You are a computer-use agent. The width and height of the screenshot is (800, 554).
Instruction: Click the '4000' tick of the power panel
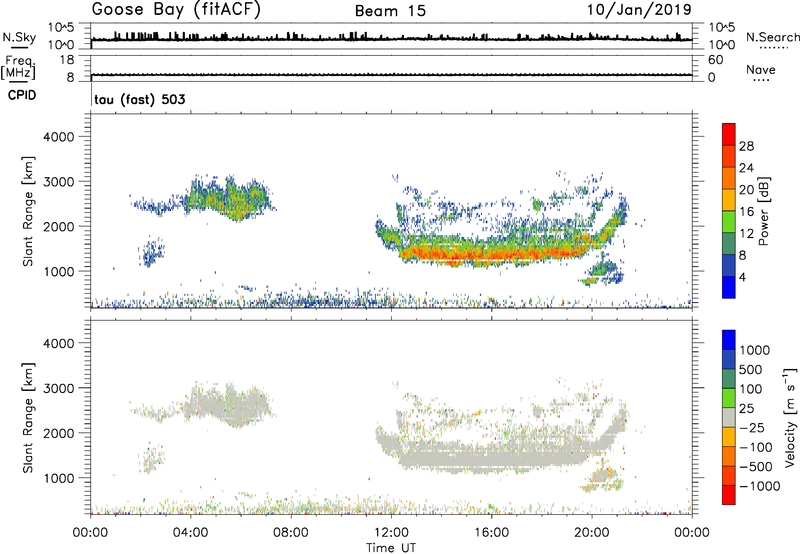pyautogui.click(x=58, y=137)
